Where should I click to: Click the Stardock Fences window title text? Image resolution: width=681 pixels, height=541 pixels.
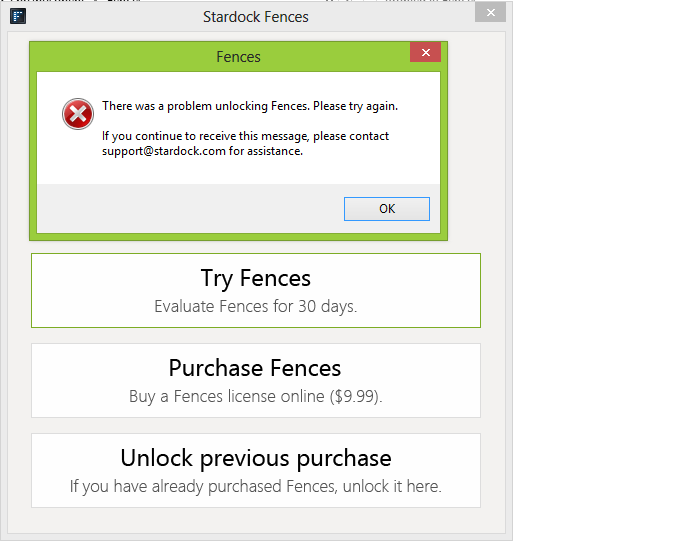click(255, 17)
